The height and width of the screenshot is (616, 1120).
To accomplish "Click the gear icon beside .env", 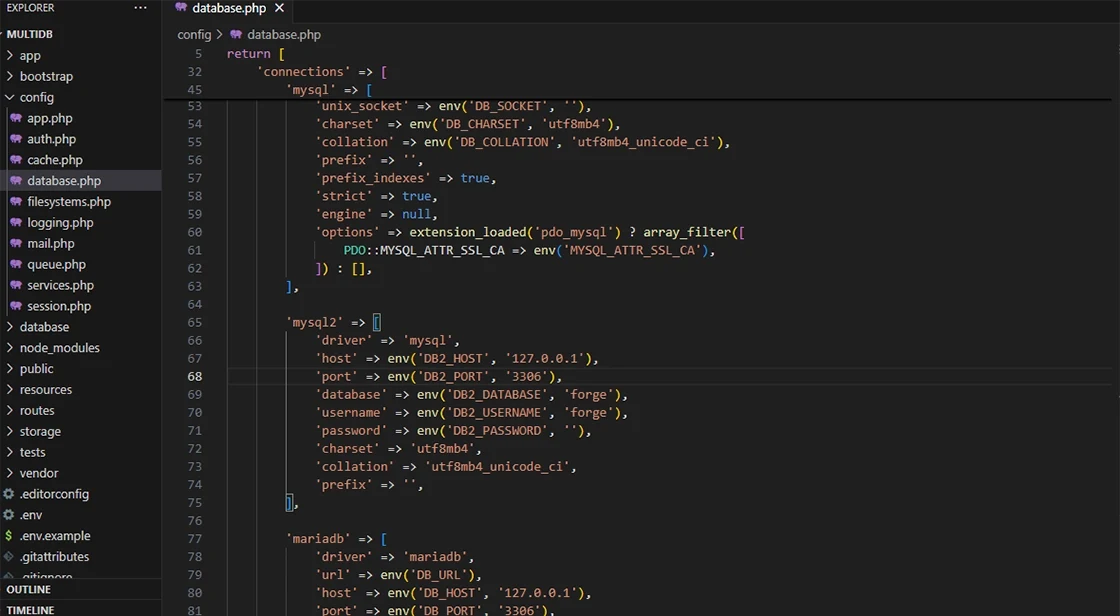I will tap(9, 515).
